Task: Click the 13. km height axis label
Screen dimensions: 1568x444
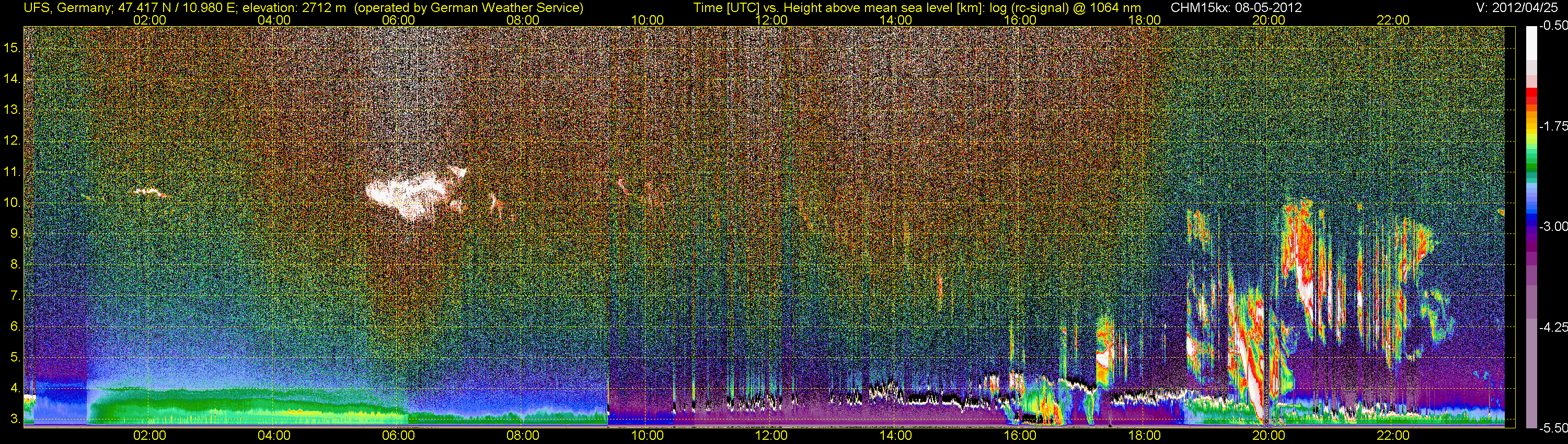Action: click(x=12, y=110)
